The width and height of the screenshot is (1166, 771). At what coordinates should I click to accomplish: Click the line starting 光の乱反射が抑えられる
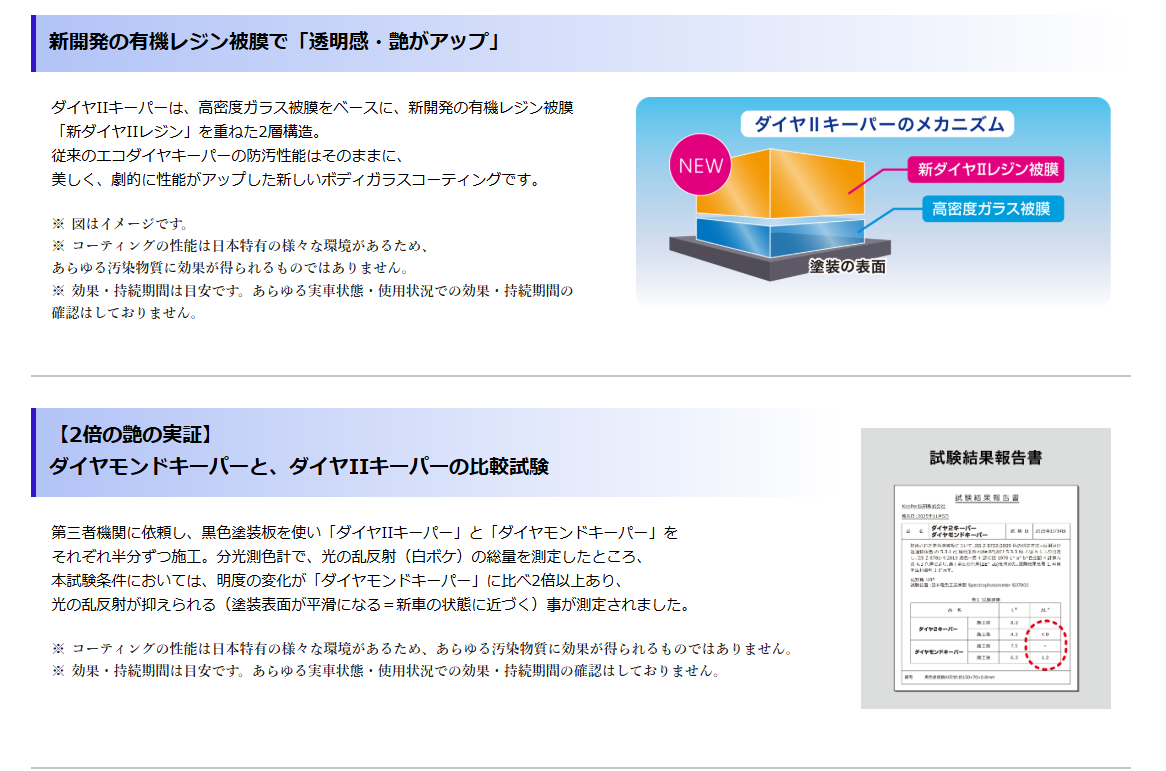coord(369,605)
